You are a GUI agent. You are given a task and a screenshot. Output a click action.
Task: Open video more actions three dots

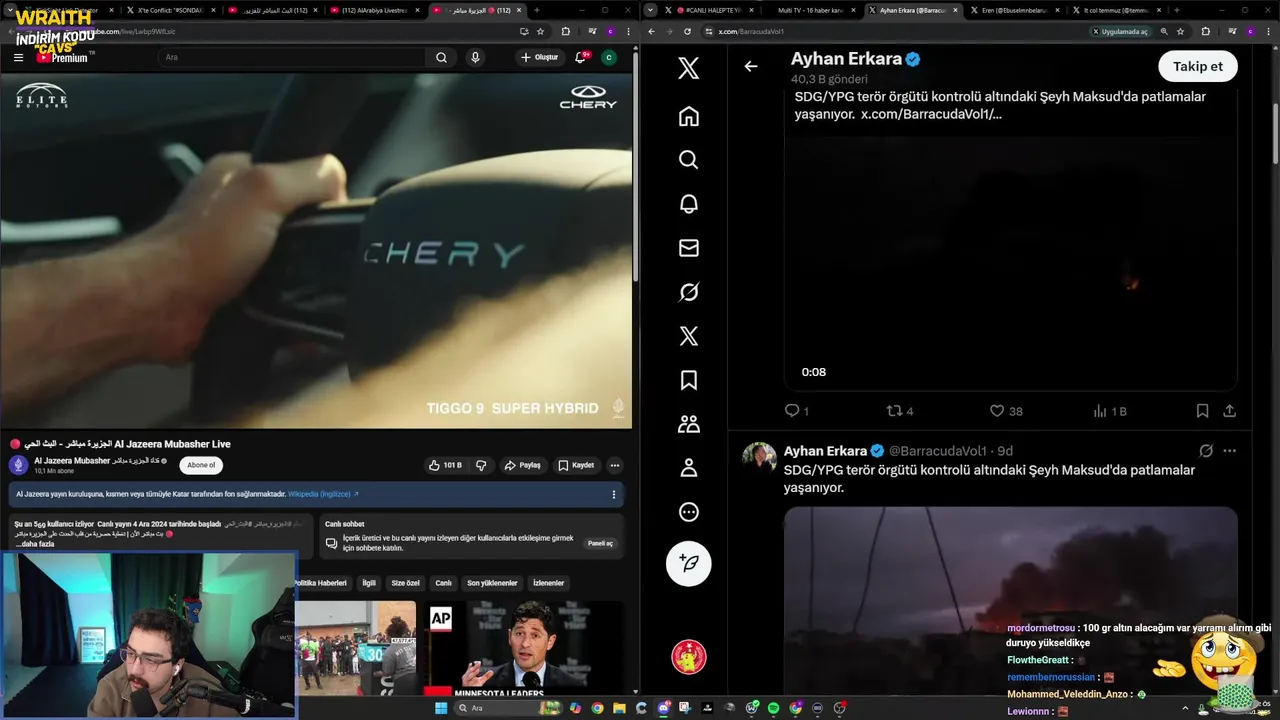point(615,465)
